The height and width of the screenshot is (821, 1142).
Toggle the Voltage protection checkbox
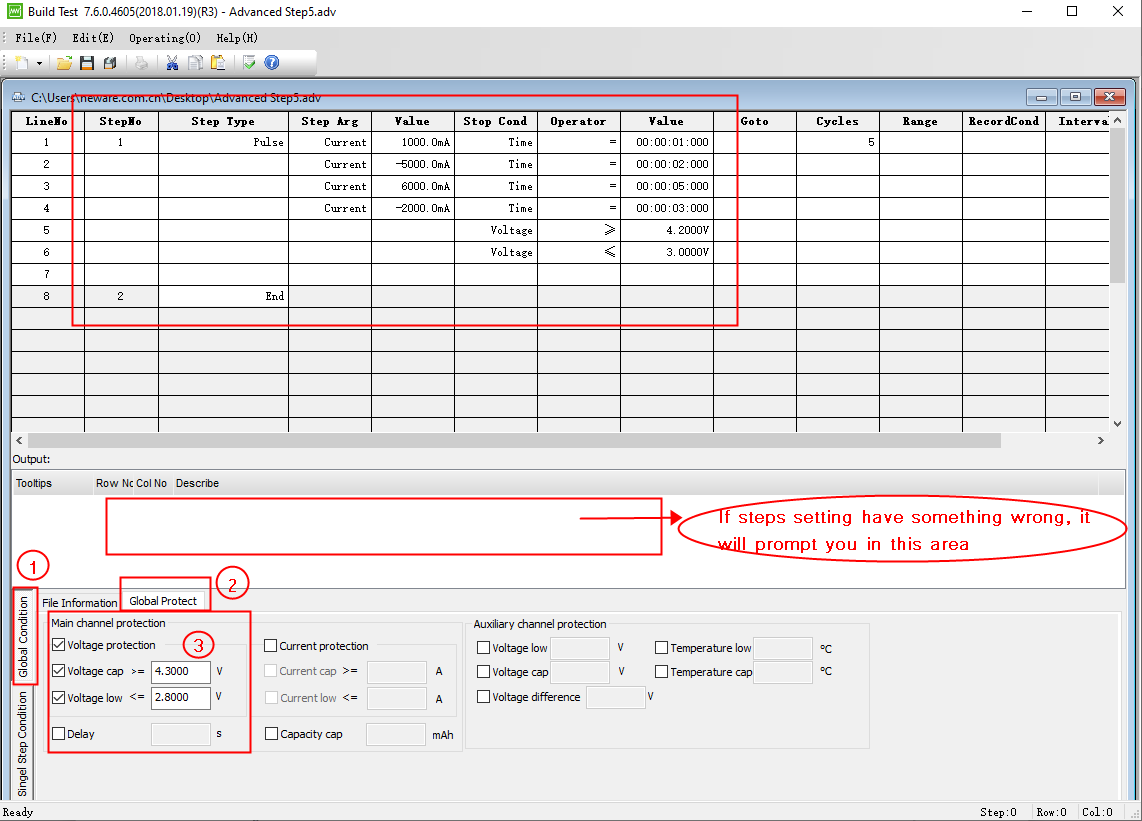[x=59, y=645]
